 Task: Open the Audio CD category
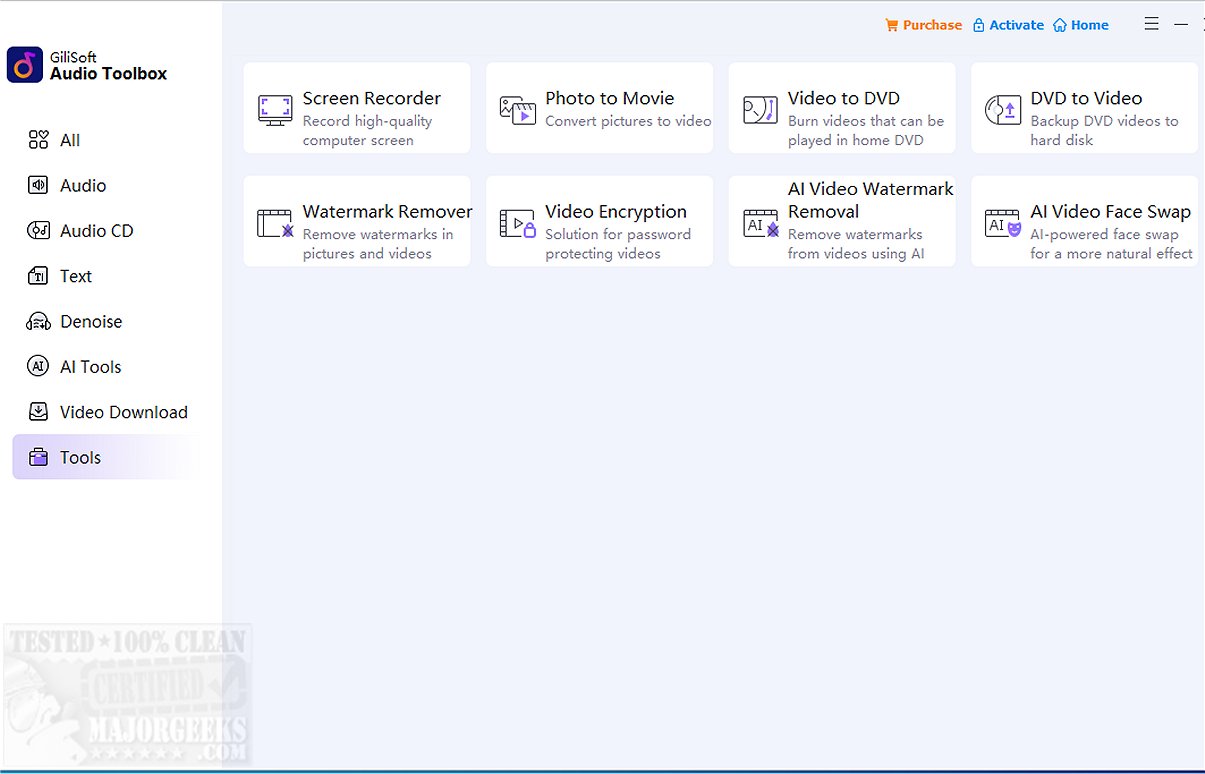[x=96, y=231]
